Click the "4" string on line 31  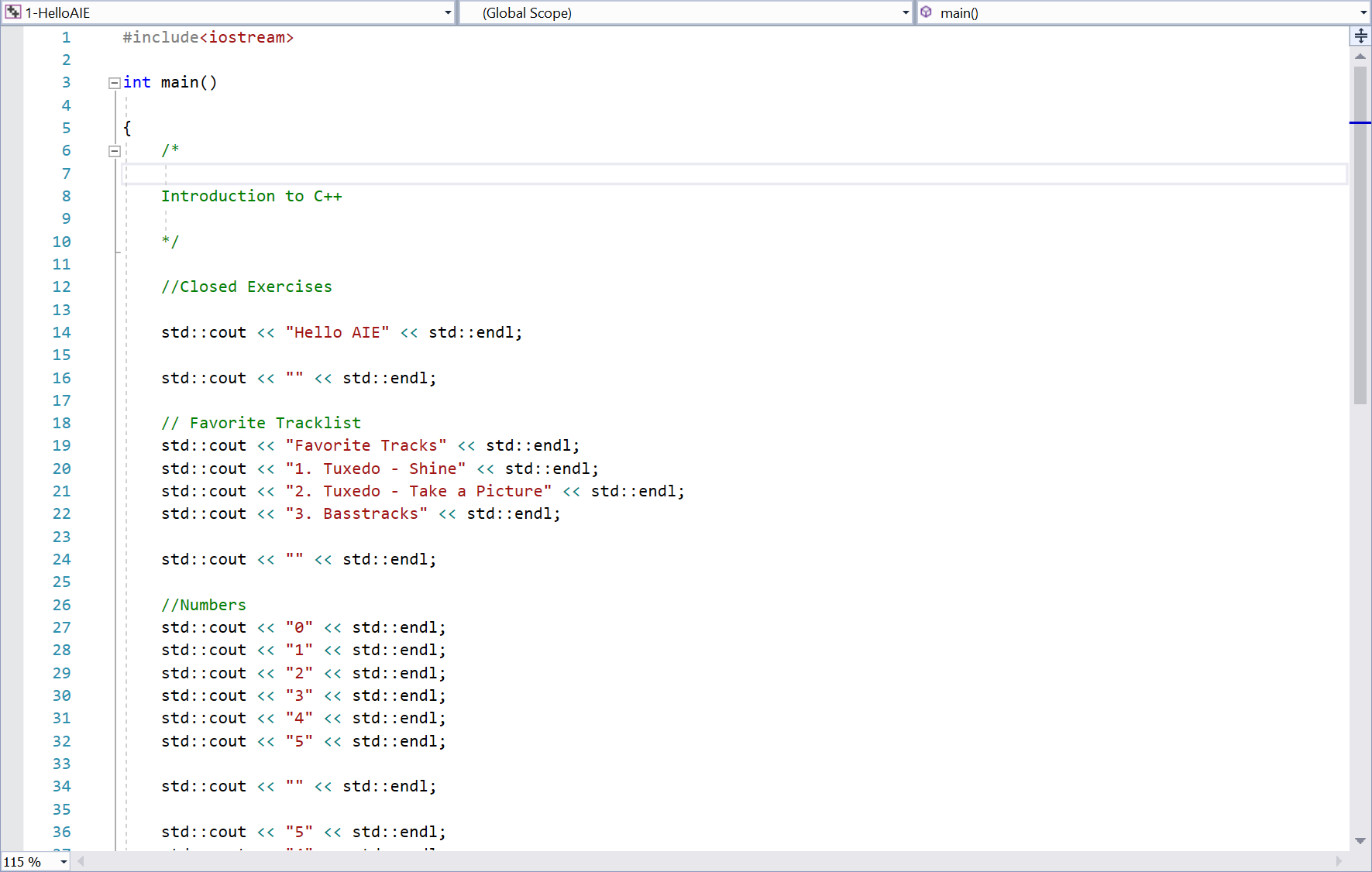coord(299,718)
